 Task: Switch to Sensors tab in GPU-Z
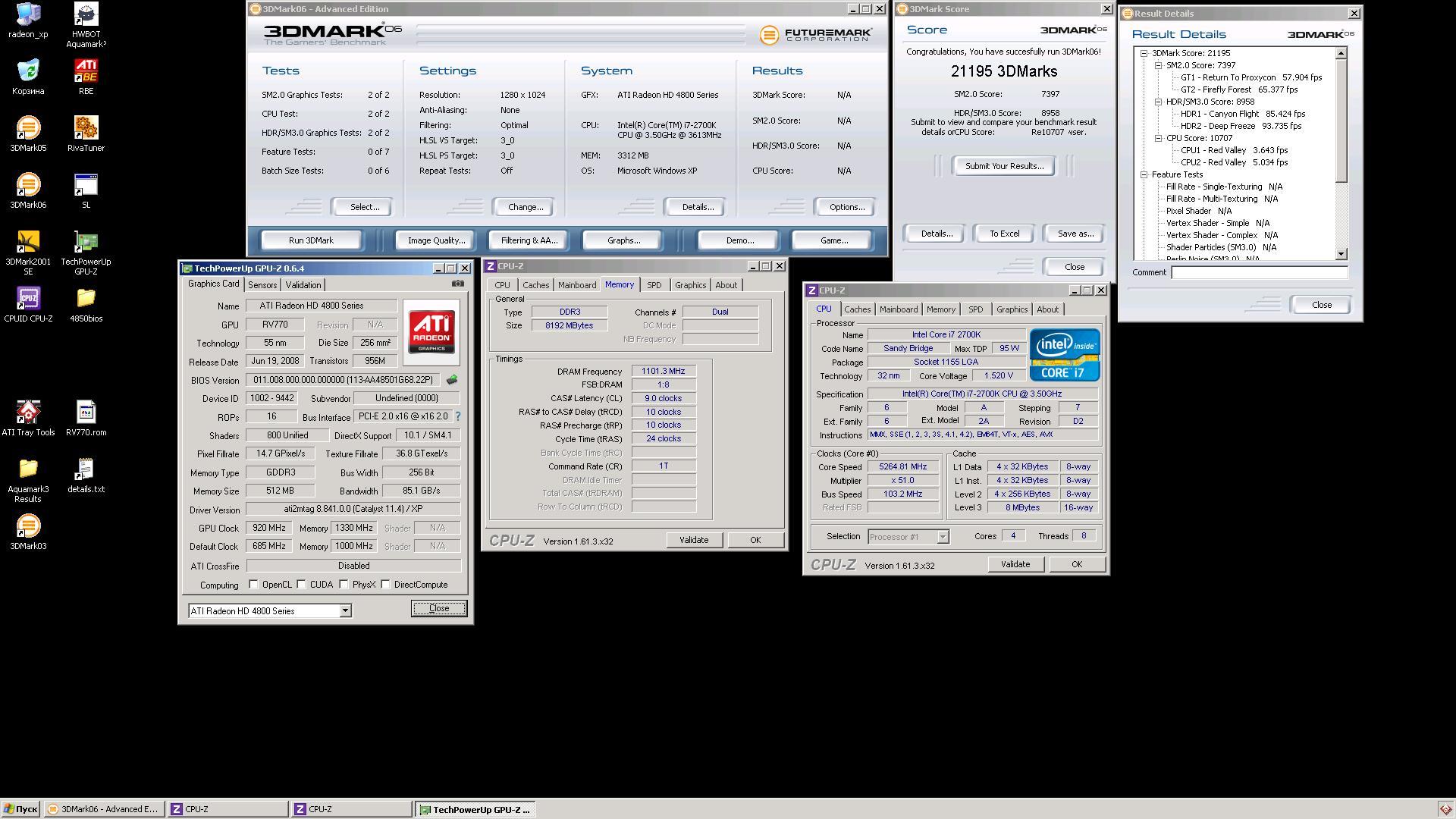click(262, 285)
